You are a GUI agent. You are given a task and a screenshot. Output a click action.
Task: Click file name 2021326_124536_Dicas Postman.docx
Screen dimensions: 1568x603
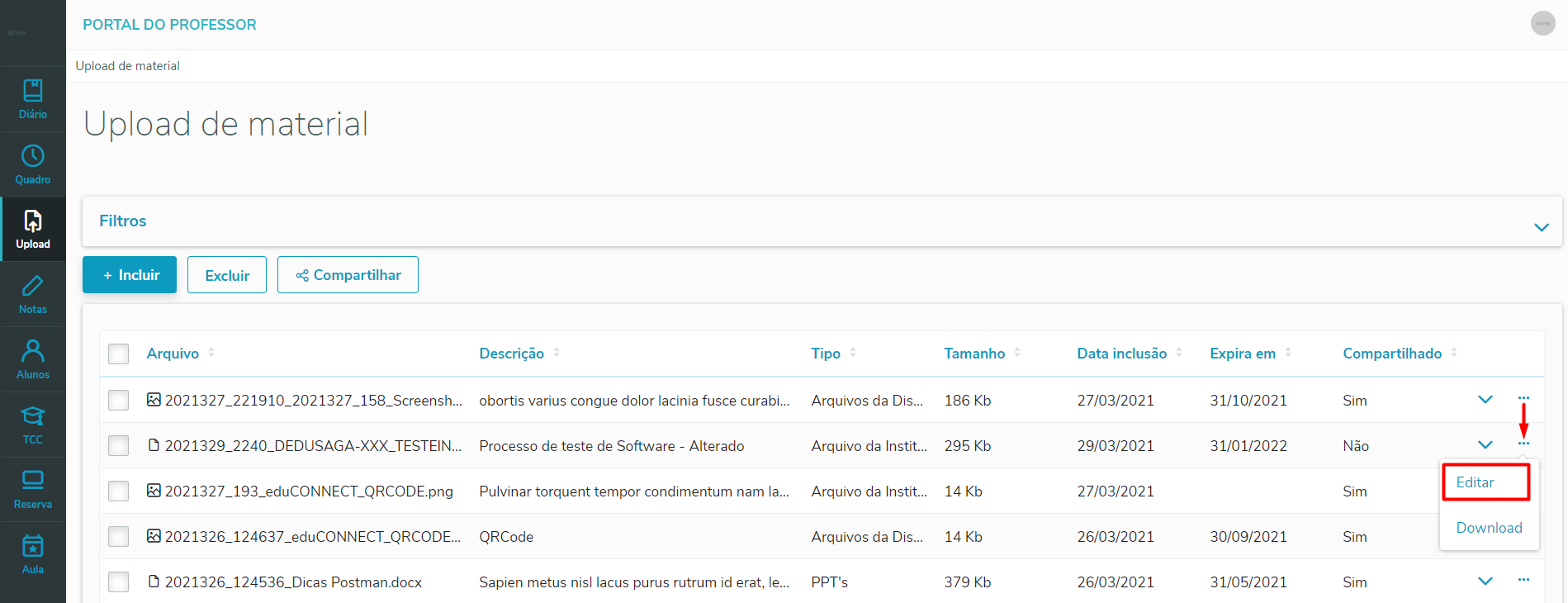coord(293,582)
